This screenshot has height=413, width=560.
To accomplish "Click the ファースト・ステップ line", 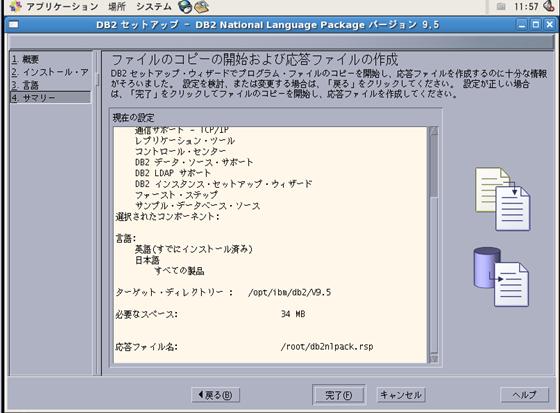I will (176, 195).
